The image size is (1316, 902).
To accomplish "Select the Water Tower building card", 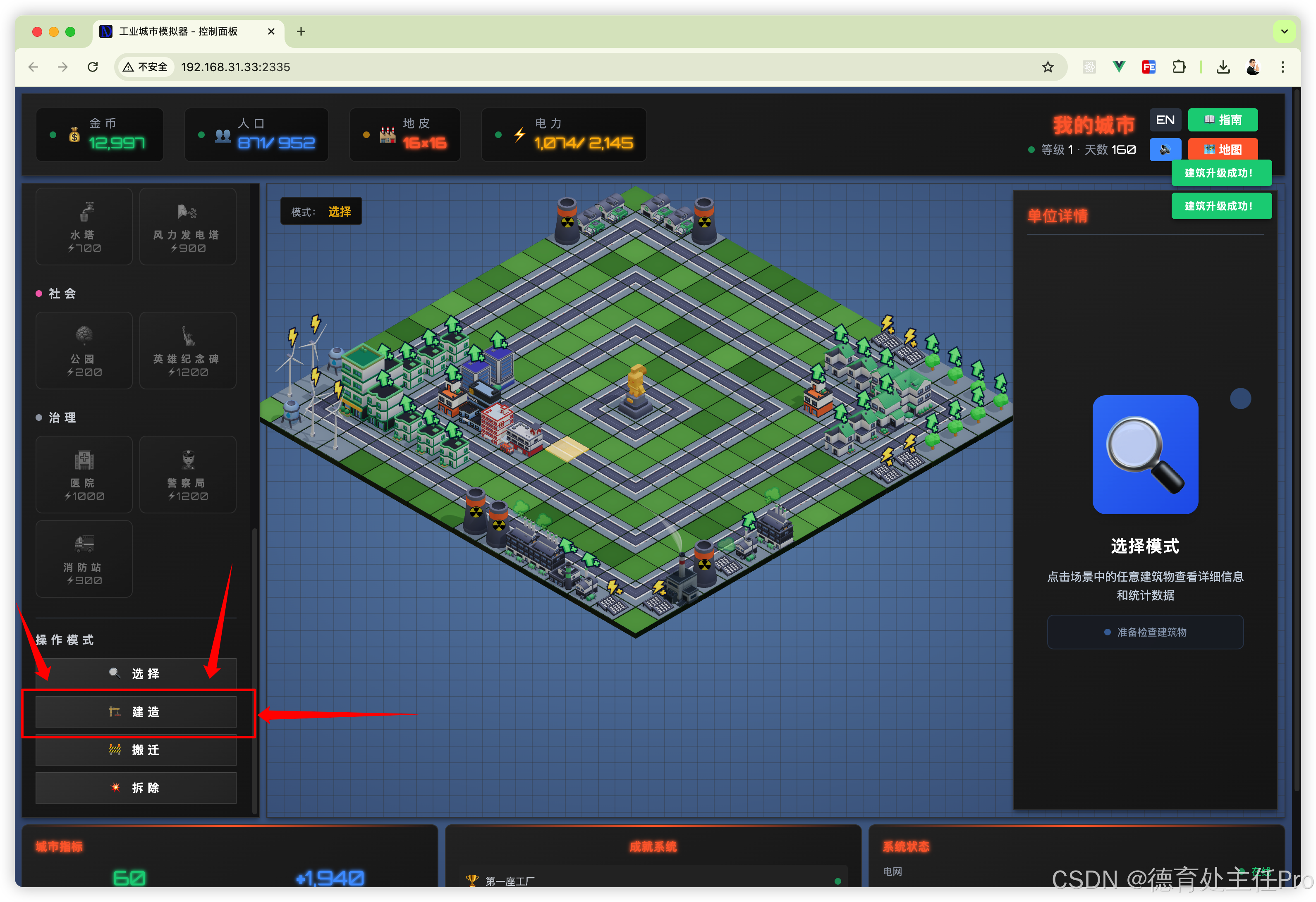I will [x=84, y=227].
